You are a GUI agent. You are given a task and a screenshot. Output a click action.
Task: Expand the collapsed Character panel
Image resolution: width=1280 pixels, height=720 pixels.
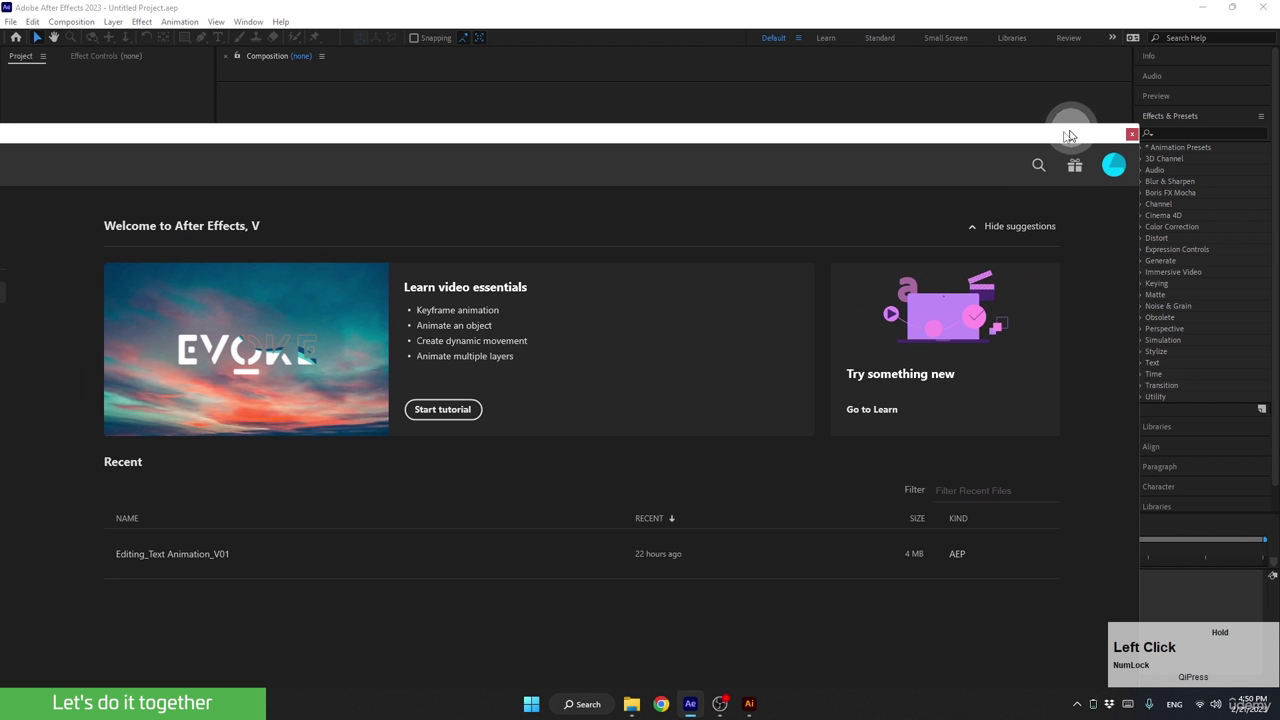[x=1159, y=487]
